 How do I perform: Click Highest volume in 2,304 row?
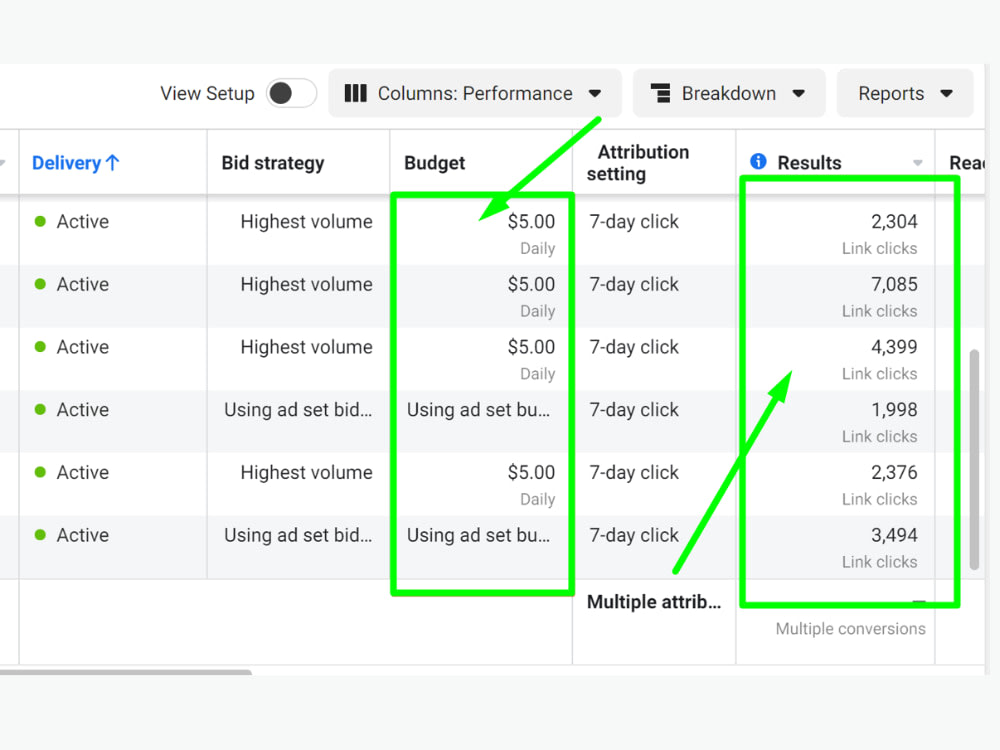coord(307,221)
